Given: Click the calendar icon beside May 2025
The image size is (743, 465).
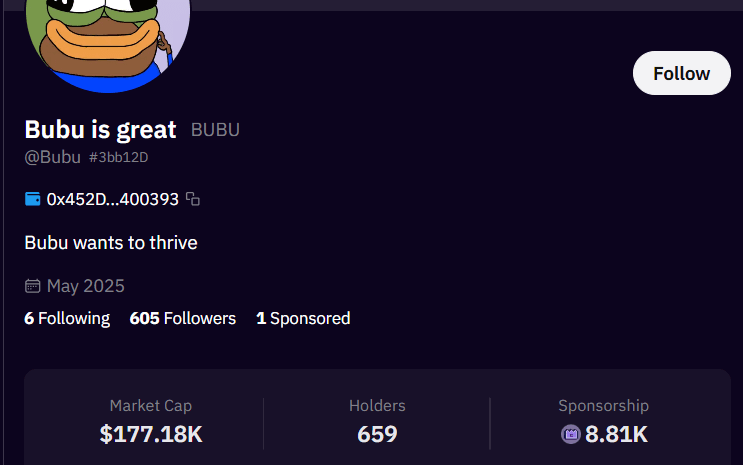Looking at the screenshot, I should pos(33,286).
